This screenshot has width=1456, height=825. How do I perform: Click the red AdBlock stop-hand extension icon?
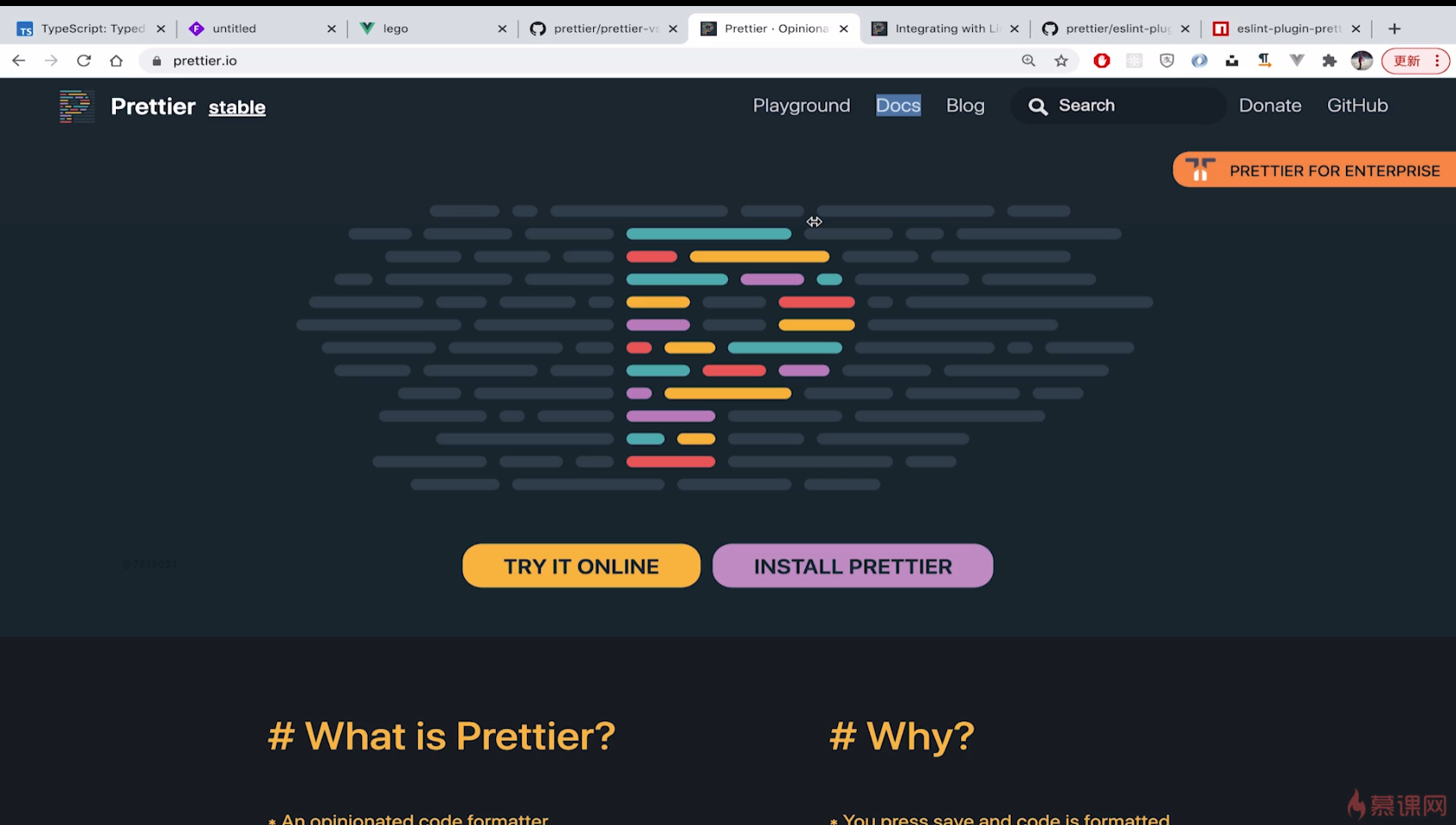[1102, 61]
